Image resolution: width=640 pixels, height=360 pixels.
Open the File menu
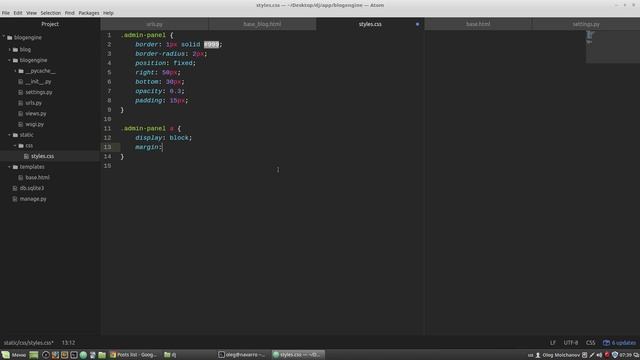click(6, 13)
